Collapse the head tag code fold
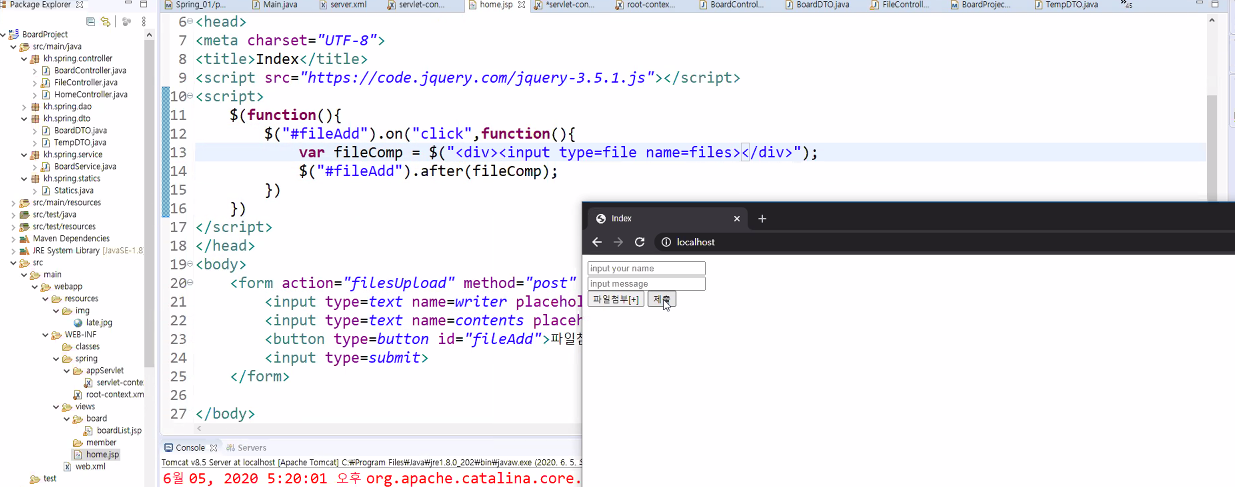 [190, 22]
